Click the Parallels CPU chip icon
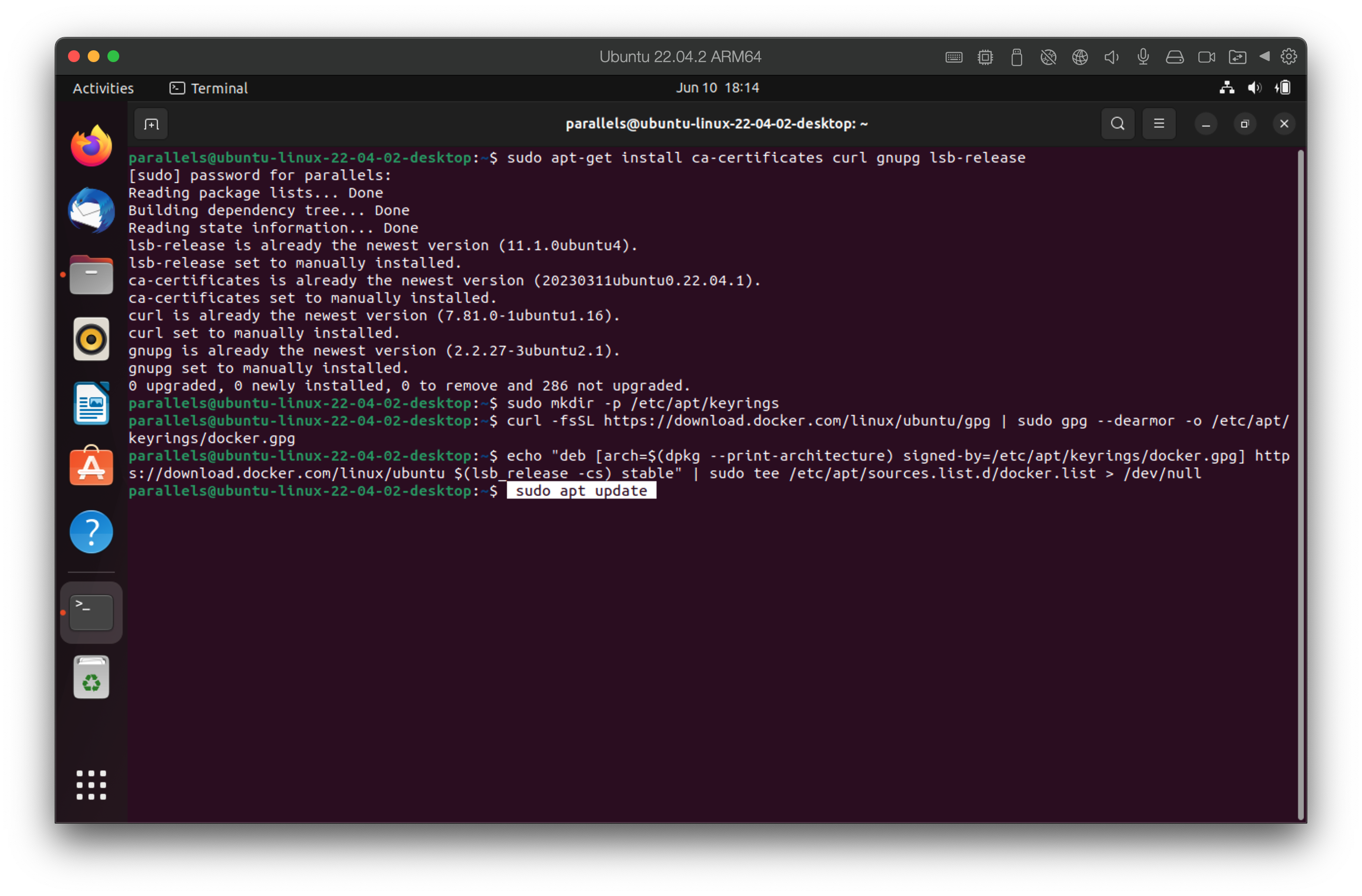 tap(985, 57)
